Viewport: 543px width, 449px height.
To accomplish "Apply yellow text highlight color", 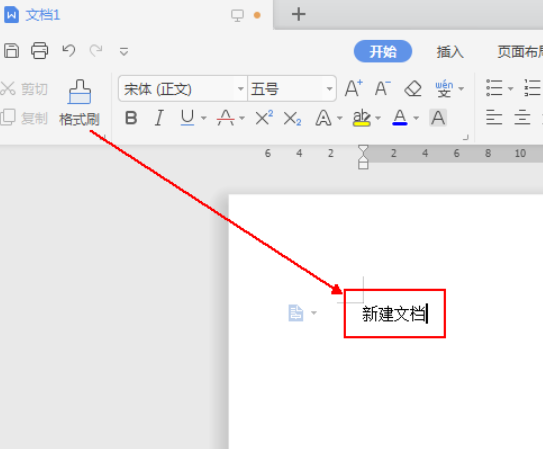I will tap(362, 118).
